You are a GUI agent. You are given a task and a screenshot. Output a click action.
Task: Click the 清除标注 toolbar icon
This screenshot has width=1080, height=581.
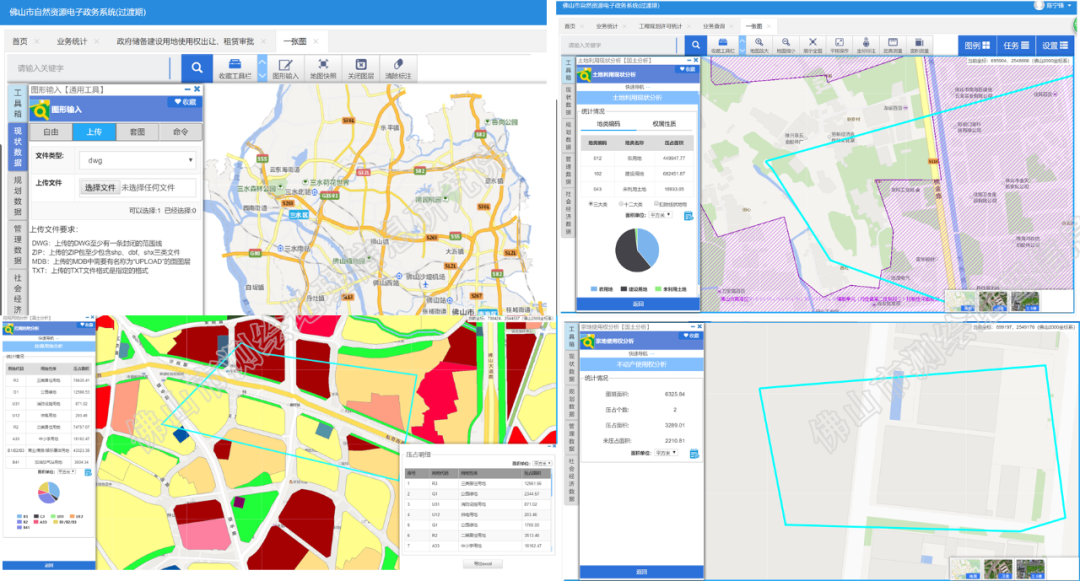pos(398,69)
